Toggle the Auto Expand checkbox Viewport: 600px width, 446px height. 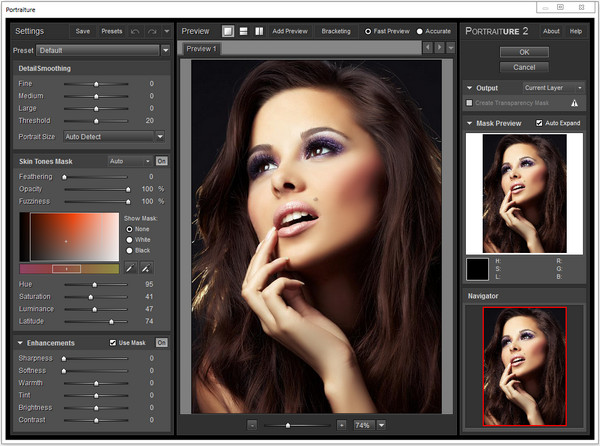pyautogui.click(x=540, y=123)
